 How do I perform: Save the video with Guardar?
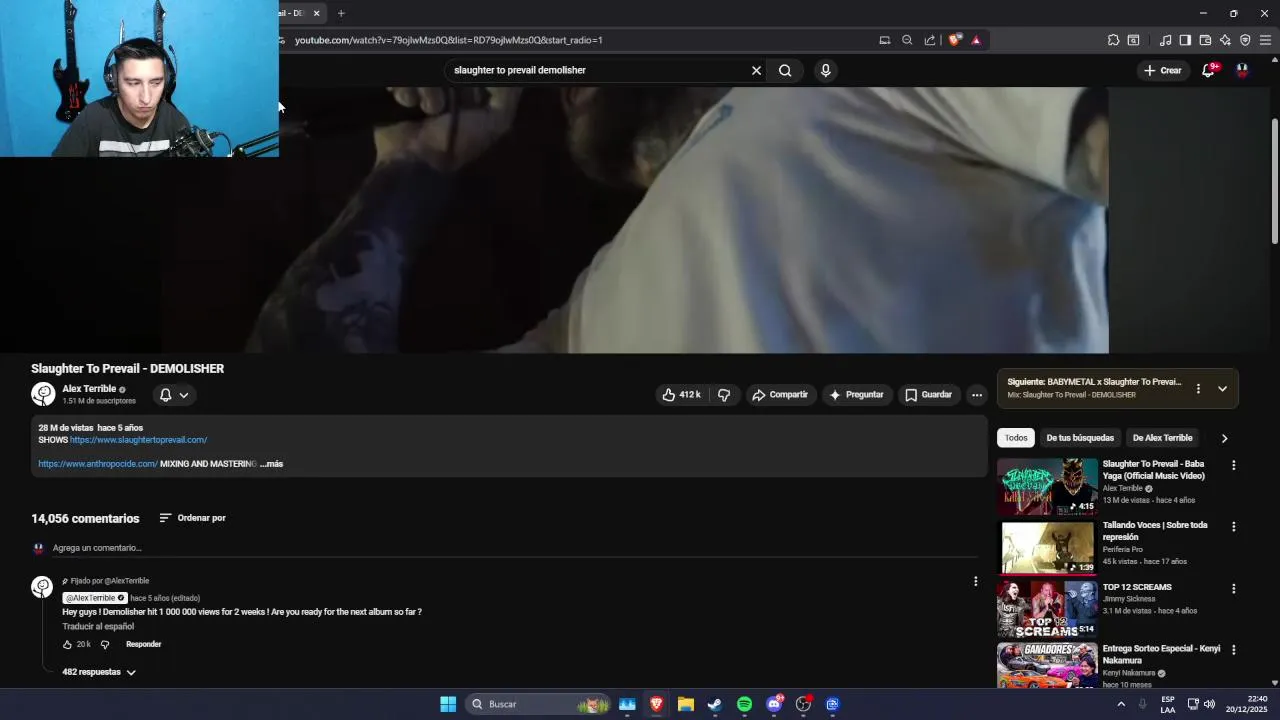click(928, 395)
